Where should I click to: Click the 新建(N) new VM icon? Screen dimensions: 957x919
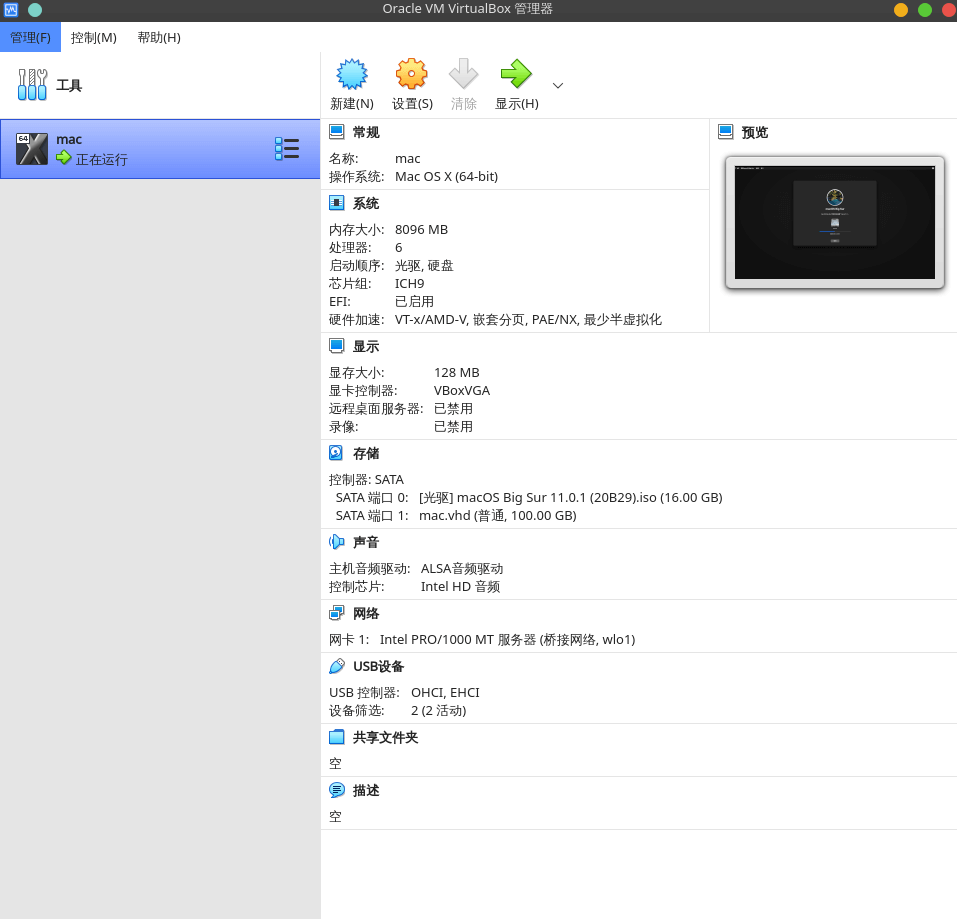tap(352, 74)
